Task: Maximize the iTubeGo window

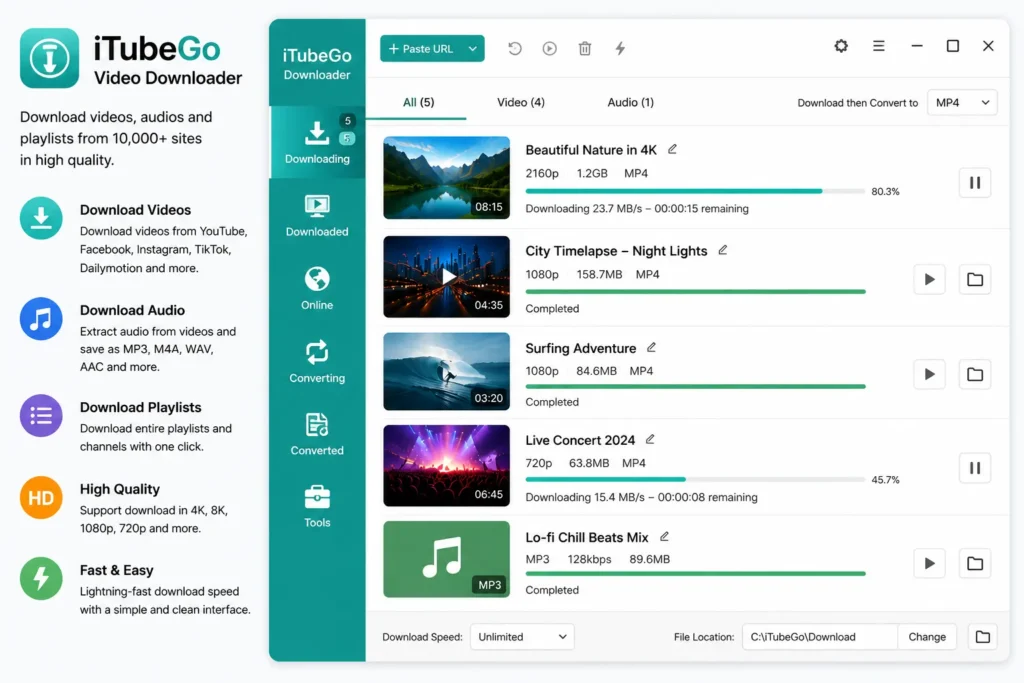Action: point(953,46)
